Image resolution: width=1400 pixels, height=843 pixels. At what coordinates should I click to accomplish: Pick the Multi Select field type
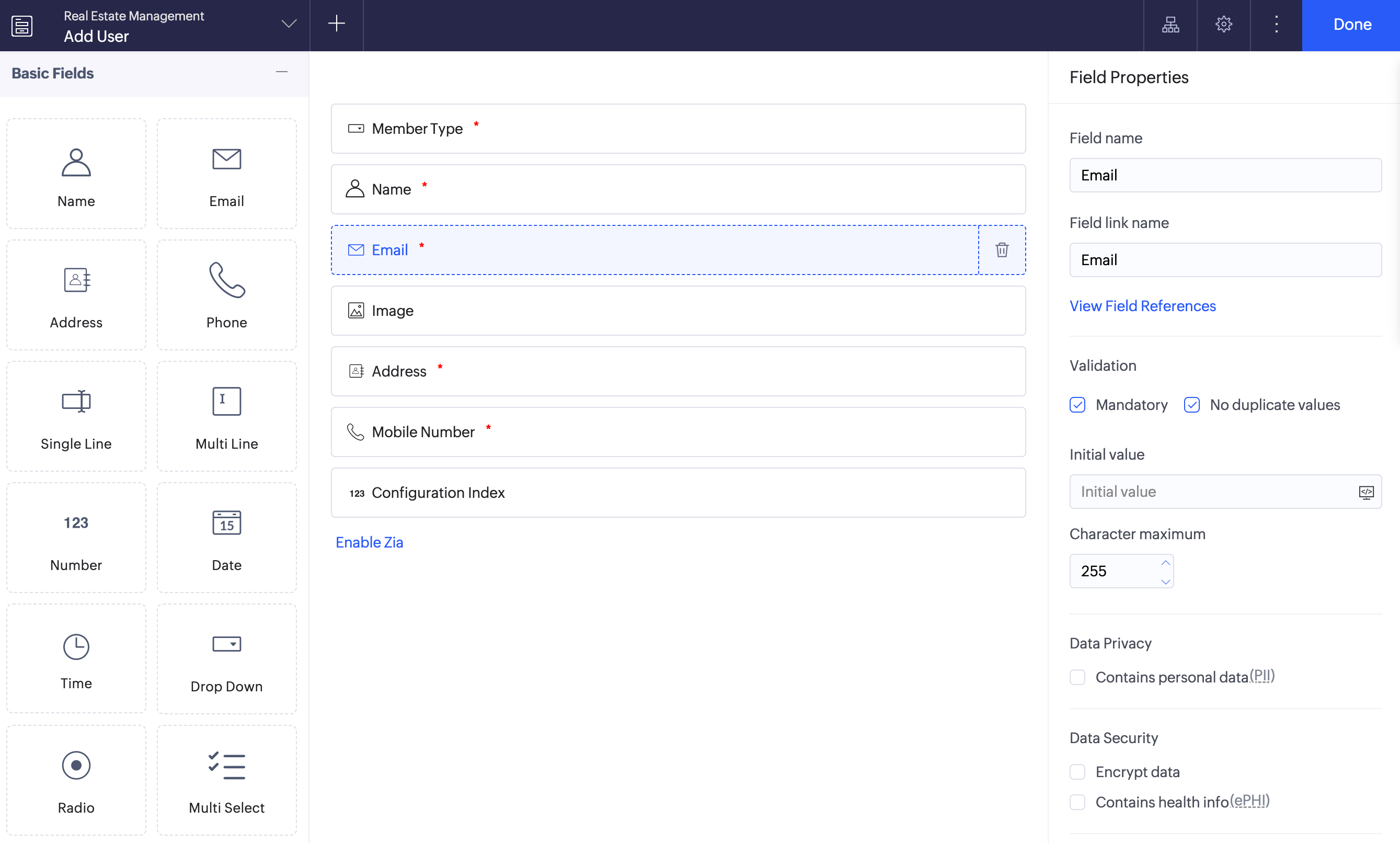point(226,780)
